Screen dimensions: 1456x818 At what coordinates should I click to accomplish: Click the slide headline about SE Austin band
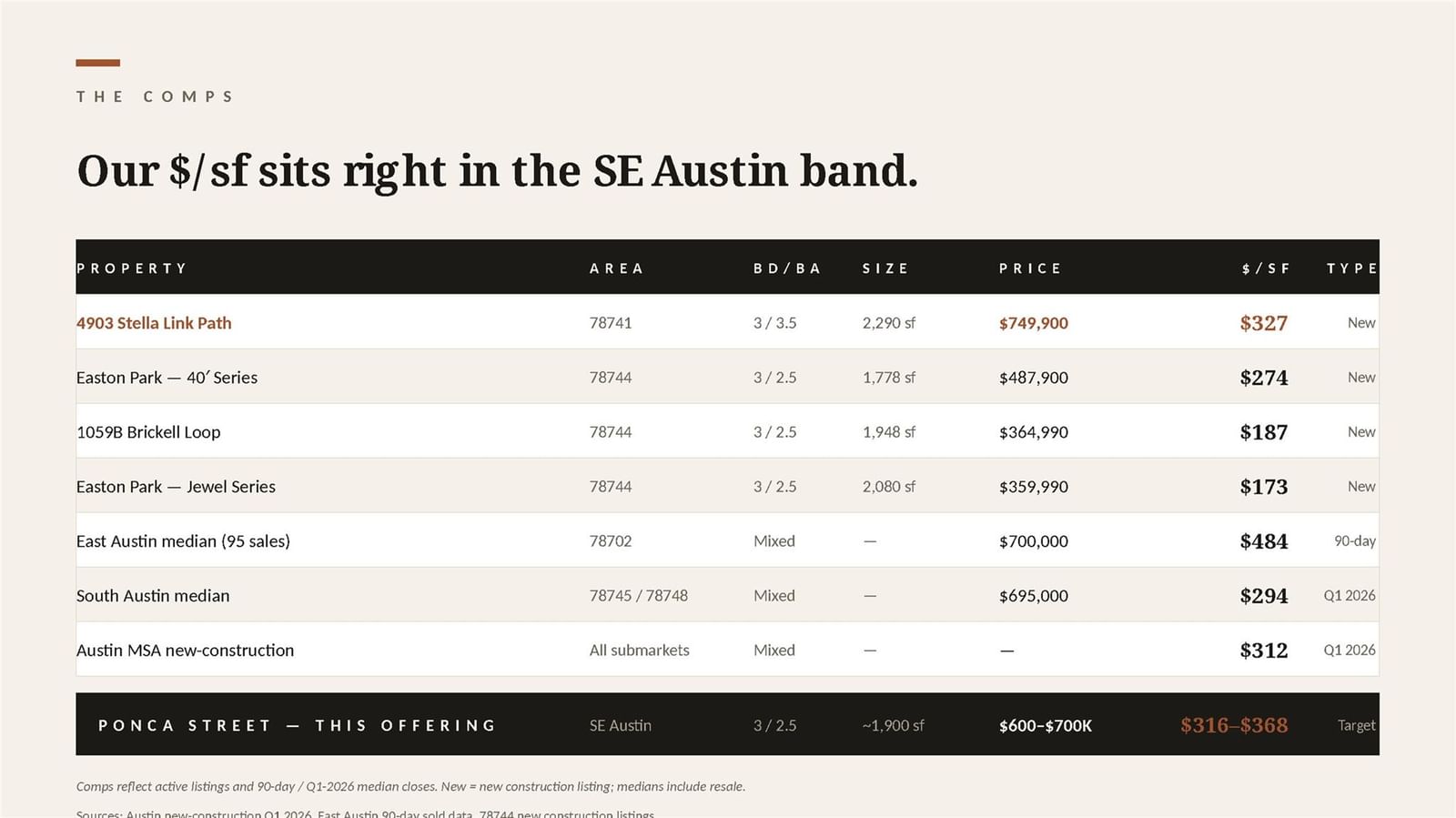point(497,171)
